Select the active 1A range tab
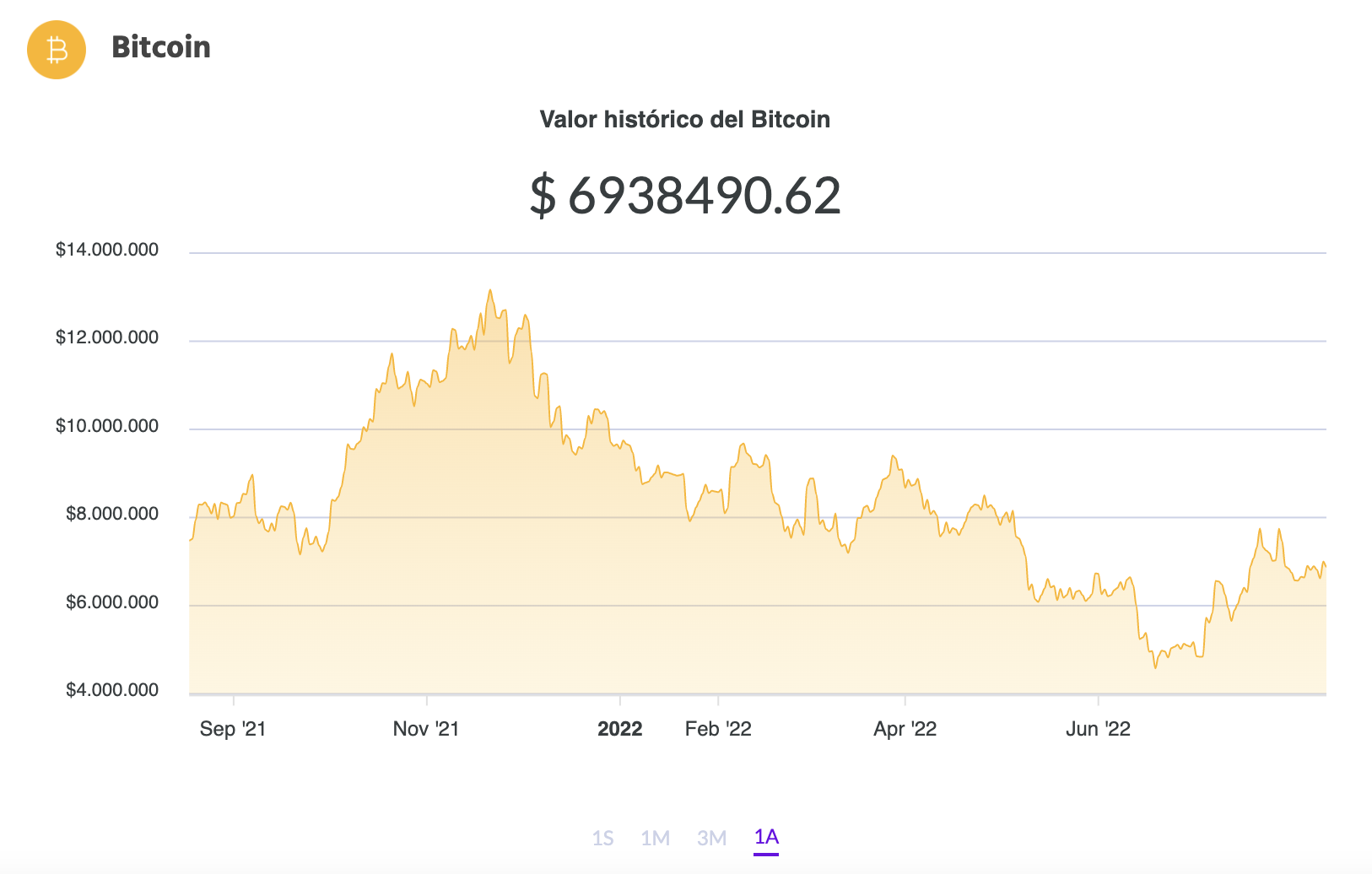 point(766,837)
